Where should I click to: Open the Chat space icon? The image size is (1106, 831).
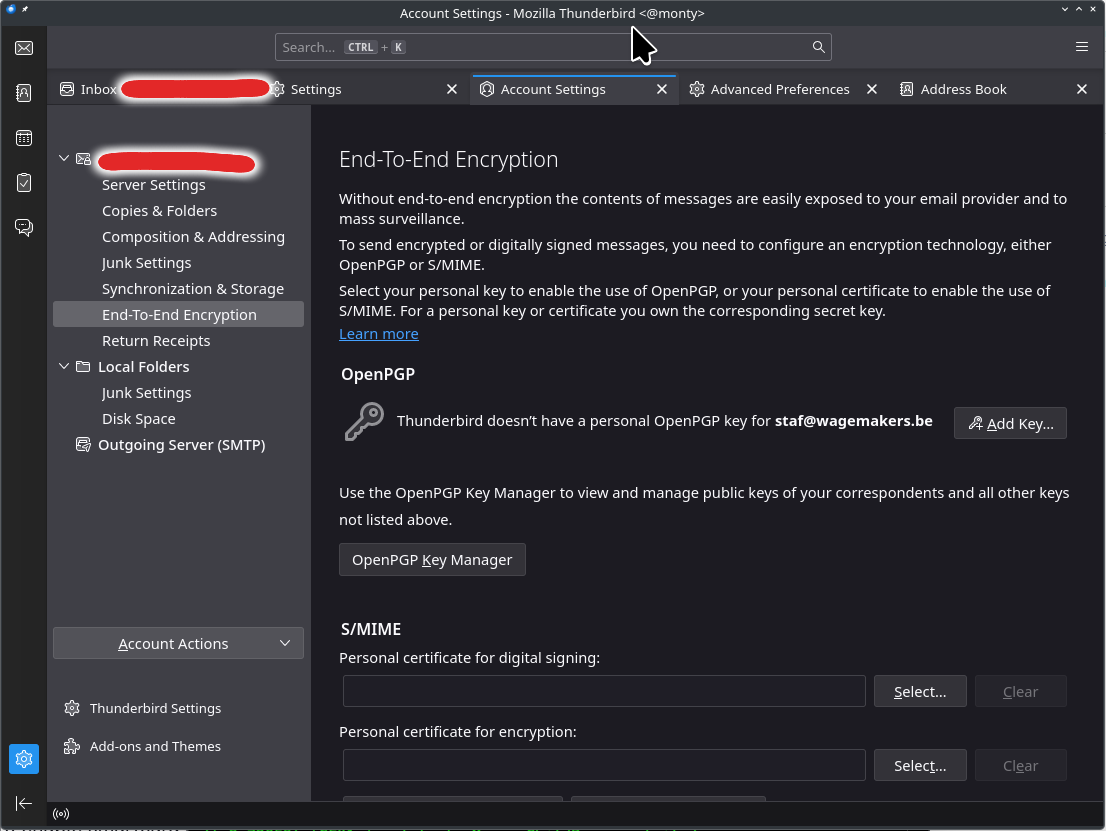point(24,228)
